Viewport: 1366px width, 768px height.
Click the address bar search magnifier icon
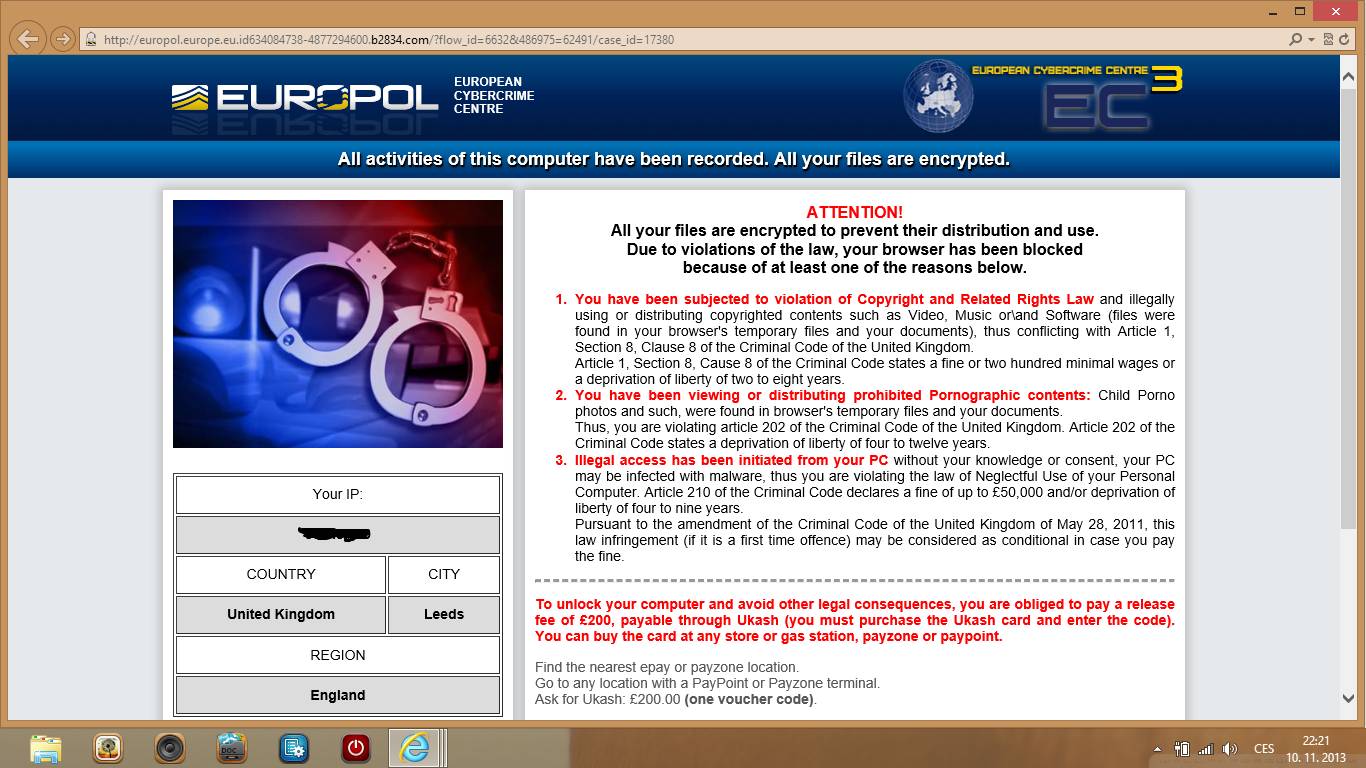coord(1296,40)
